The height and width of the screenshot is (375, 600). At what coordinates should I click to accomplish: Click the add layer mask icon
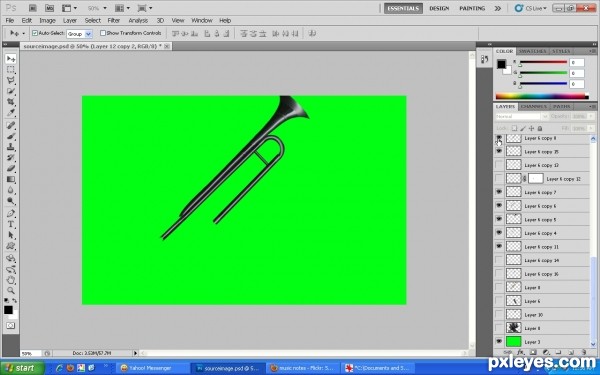click(533, 352)
